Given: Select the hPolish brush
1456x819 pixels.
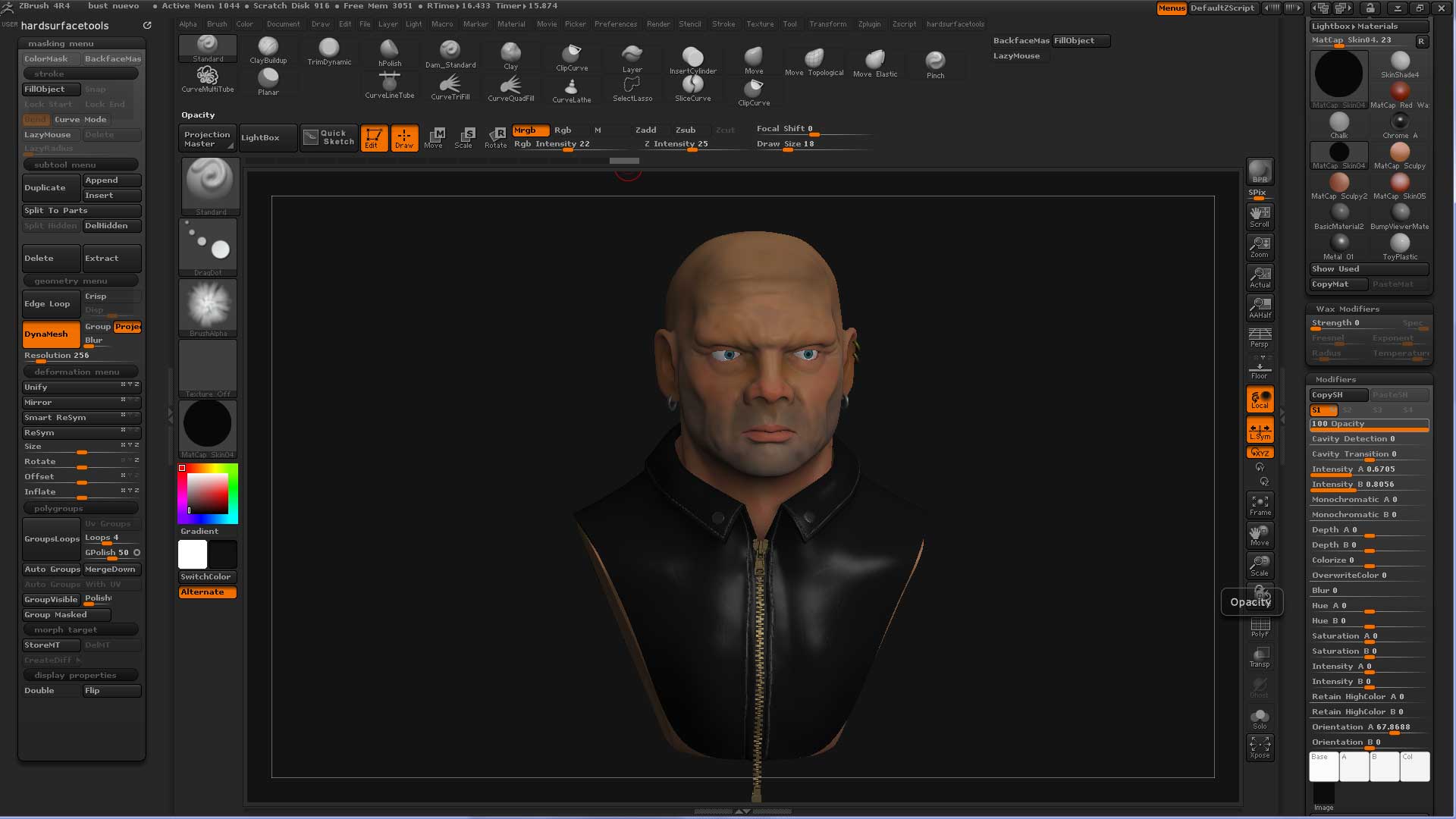Looking at the screenshot, I should pyautogui.click(x=390, y=53).
